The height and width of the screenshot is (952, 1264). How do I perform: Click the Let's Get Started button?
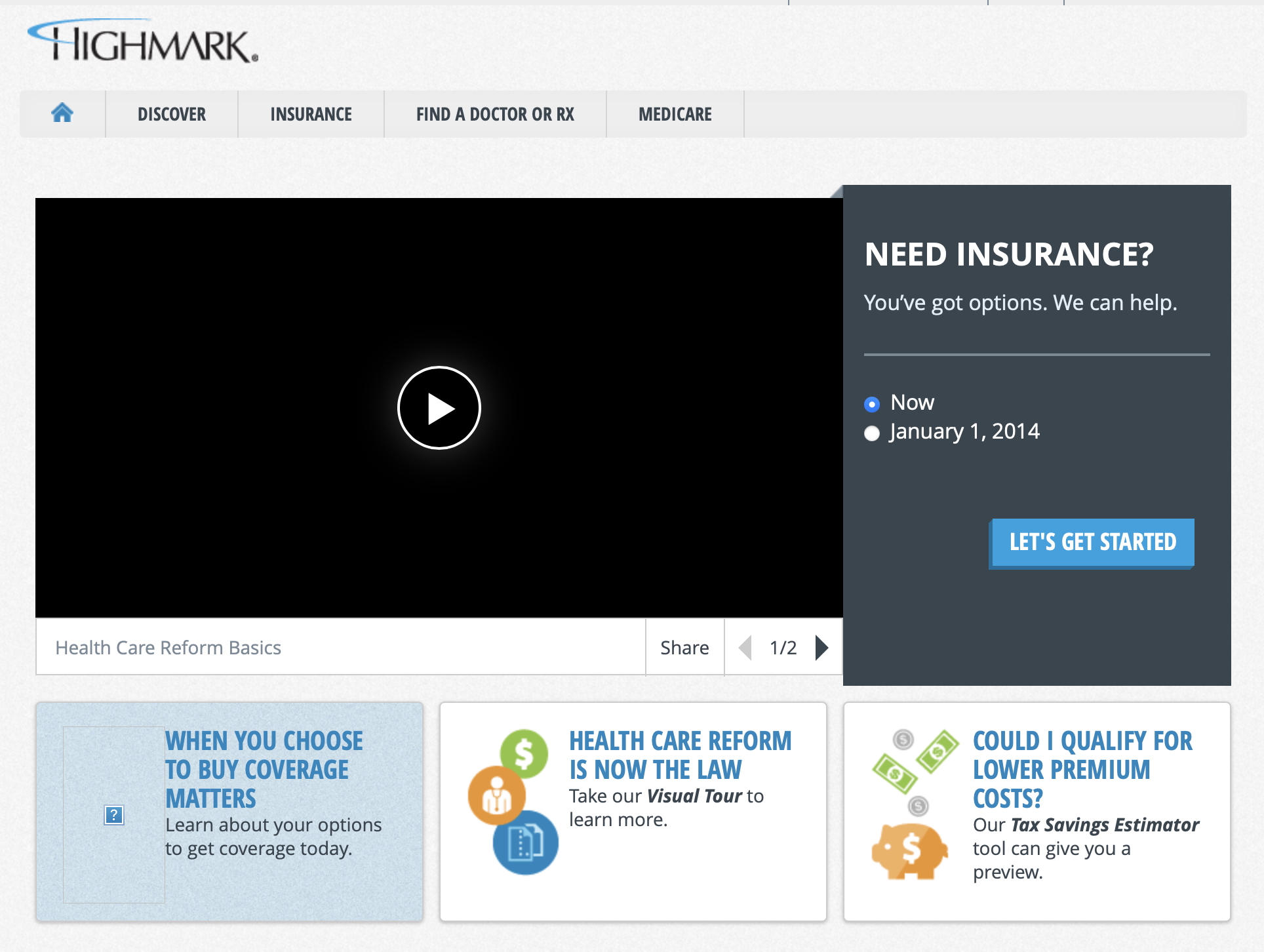(1092, 543)
